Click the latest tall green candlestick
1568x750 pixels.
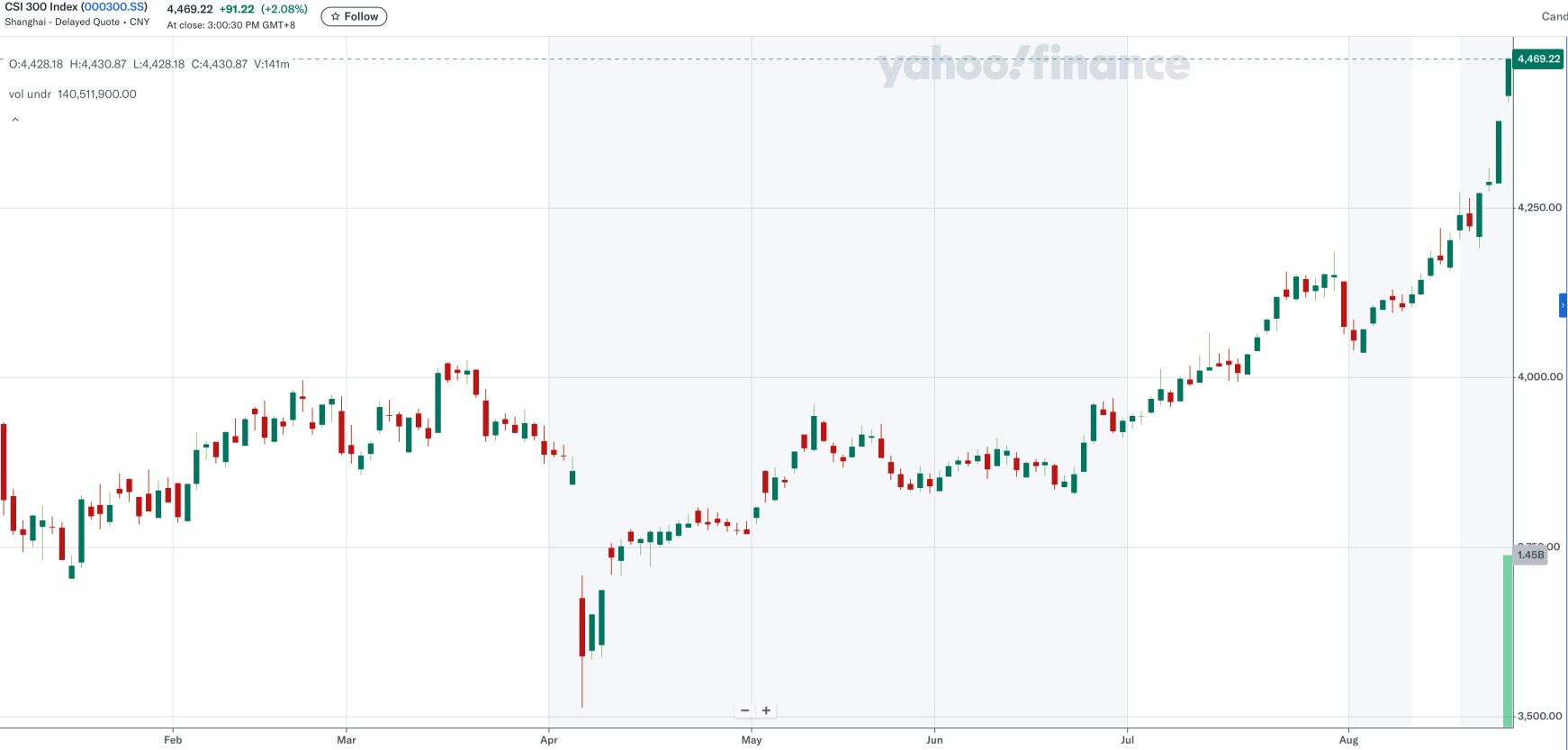pos(1509,77)
